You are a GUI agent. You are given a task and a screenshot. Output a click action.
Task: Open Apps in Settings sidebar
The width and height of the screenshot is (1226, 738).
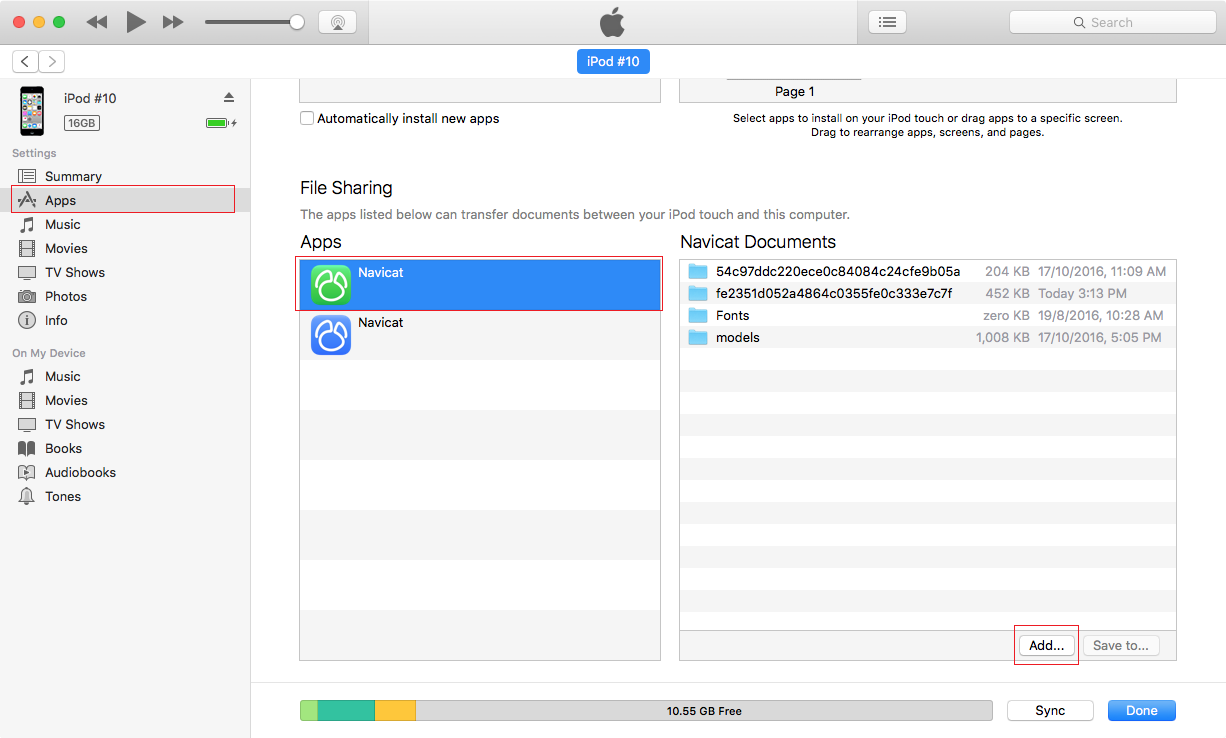click(x=125, y=200)
